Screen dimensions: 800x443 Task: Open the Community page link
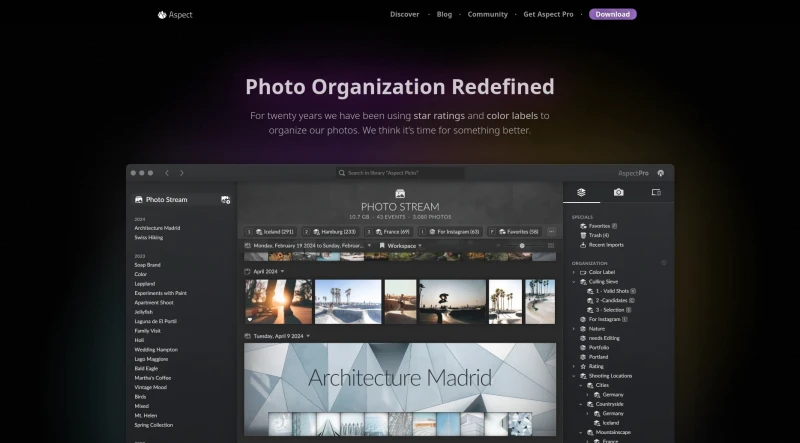click(x=487, y=15)
